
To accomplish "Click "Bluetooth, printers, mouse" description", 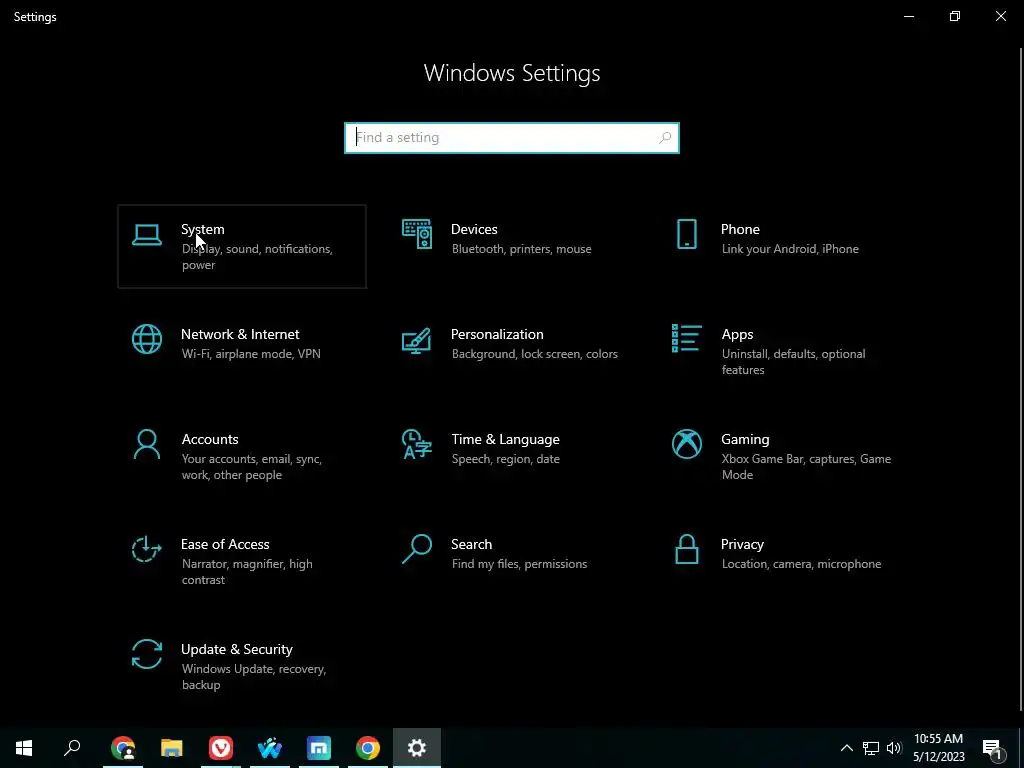I will pyautogui.click(x=521, y=249).
